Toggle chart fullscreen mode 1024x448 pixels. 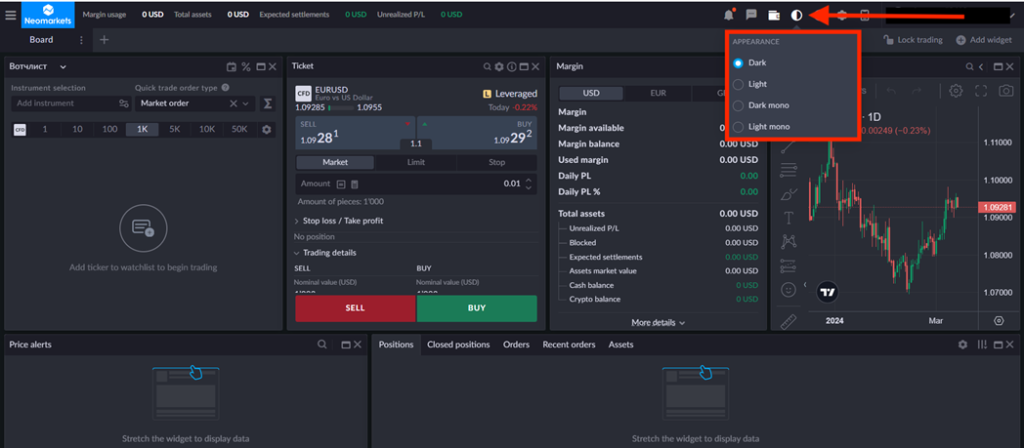pyautogui.click(x=981, y=91)
